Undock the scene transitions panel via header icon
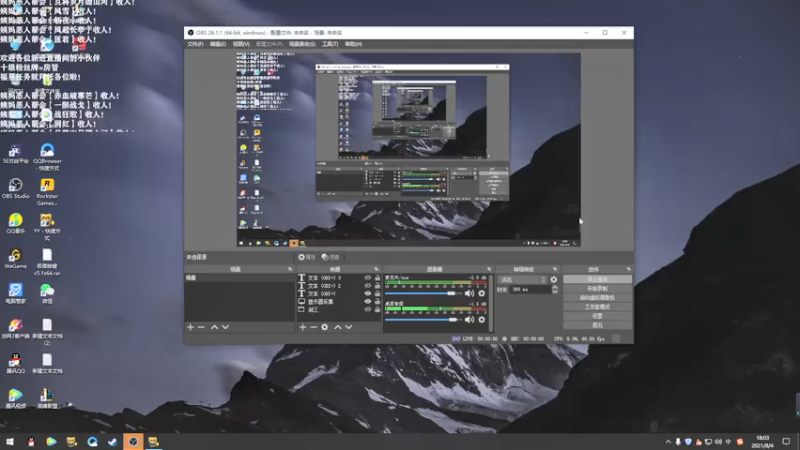 point(555,269)
